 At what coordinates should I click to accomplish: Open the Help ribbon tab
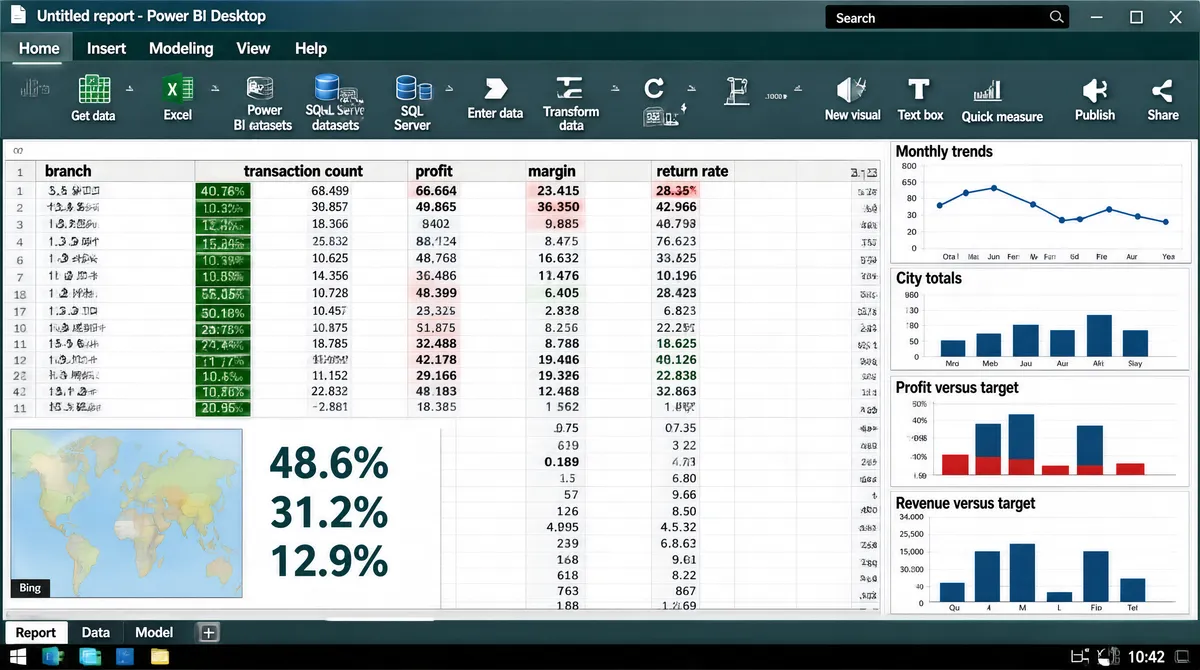(x=311, y=48)
